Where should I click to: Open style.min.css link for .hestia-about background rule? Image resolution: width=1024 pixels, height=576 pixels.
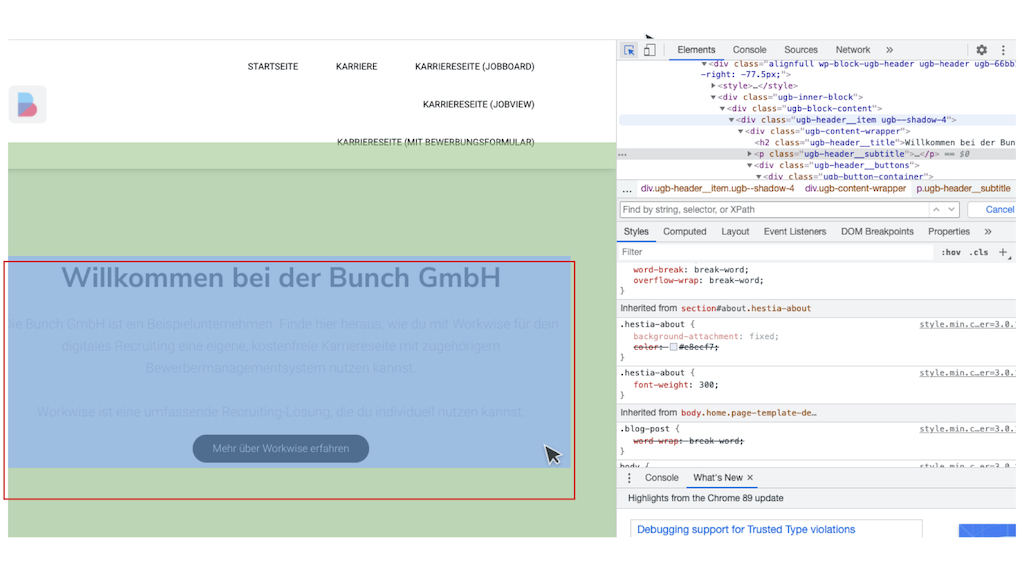click(x=967, y=325)
